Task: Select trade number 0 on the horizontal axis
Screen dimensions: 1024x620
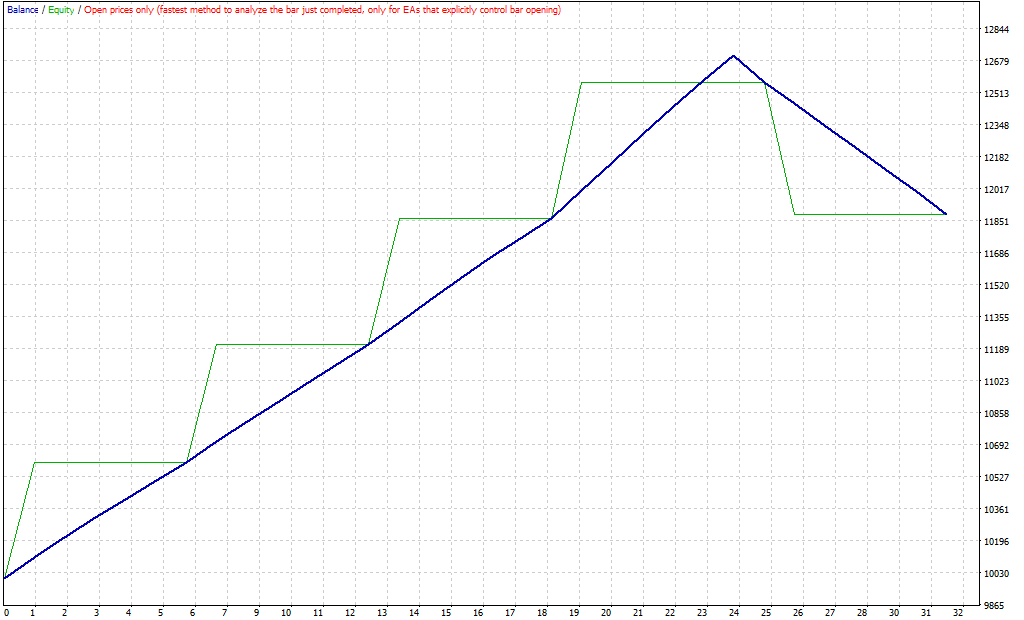Action: tap(6, 612)
